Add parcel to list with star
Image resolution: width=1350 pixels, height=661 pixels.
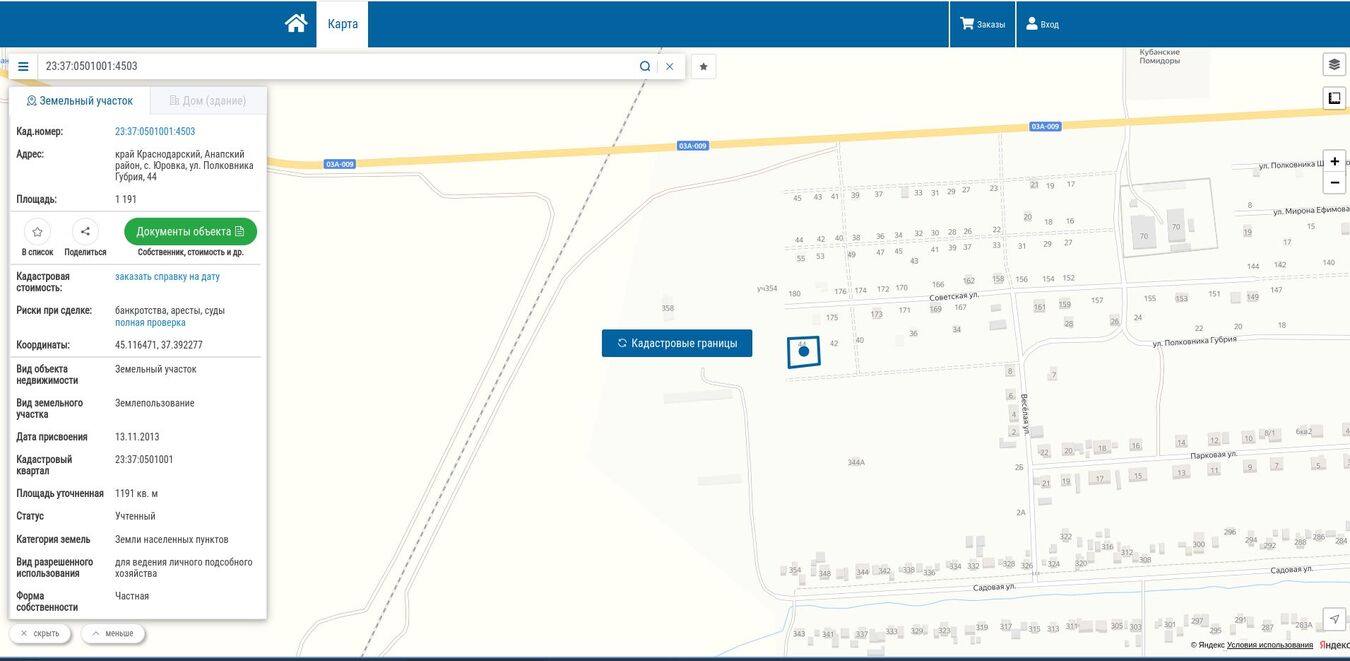[x=37, y=231]
